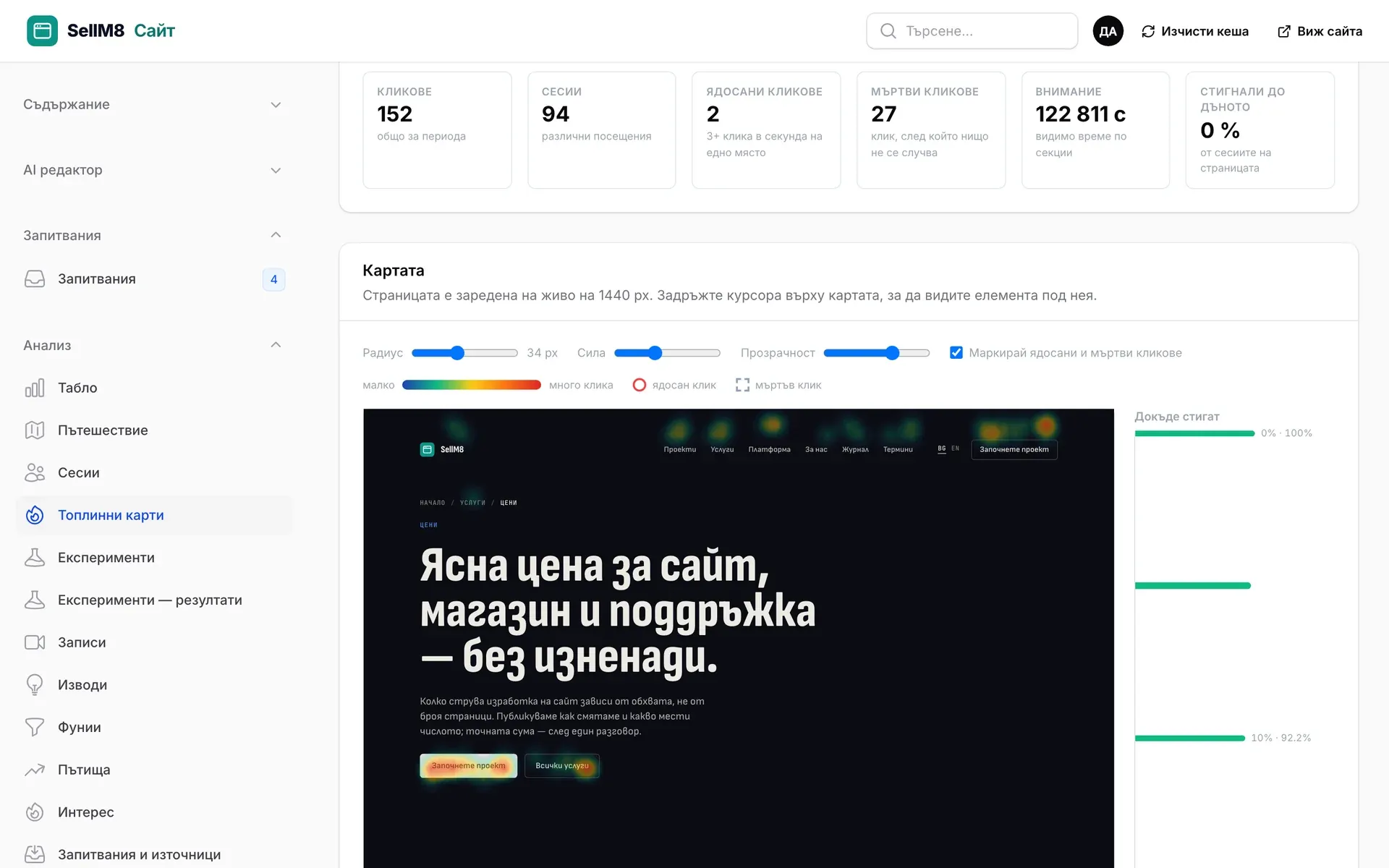Adjust the Сила slider
1389x868 pixels.
coord(667,353)
